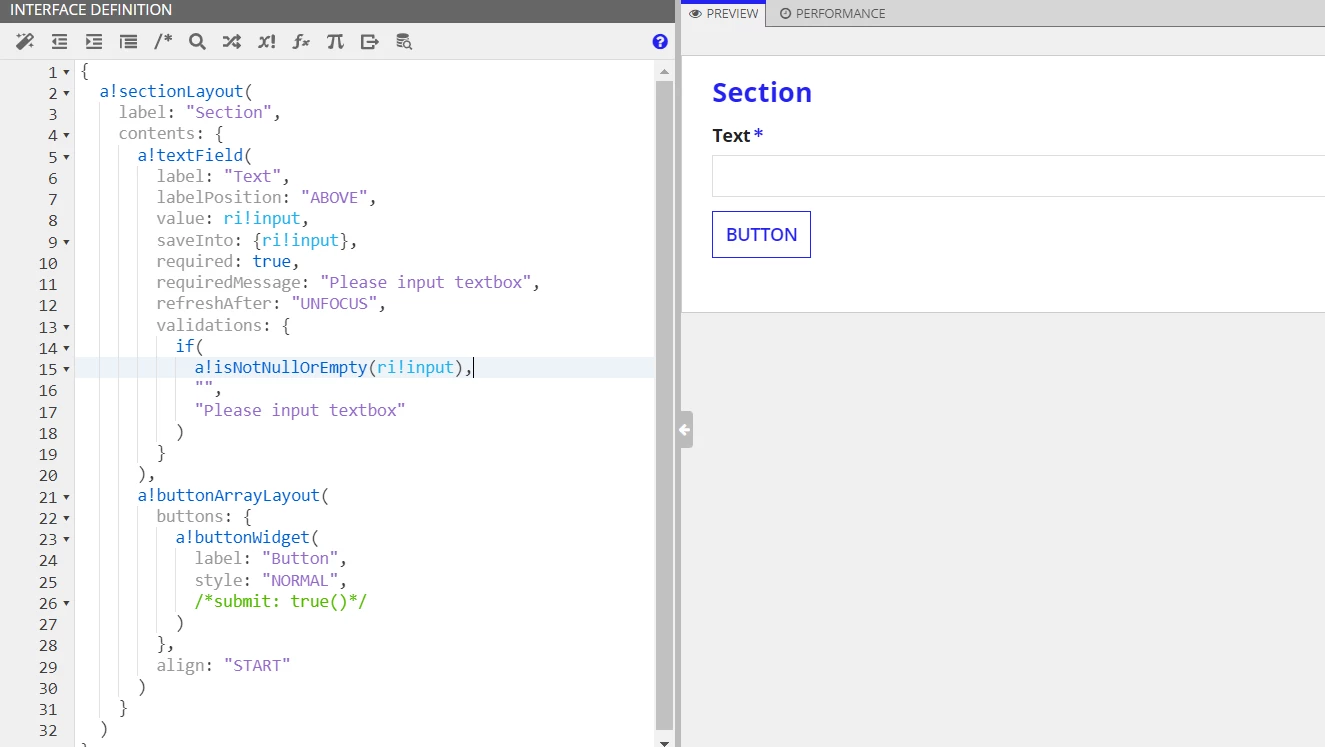The height and width of the screenshot is (747, 1325).
Task: Click the "Section" heading in preview
Action: point(762,93)
